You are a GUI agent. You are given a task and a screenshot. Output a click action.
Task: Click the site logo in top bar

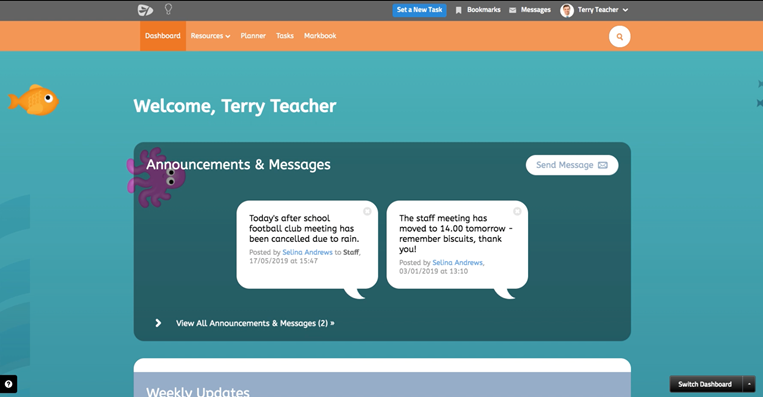(145, 10)
